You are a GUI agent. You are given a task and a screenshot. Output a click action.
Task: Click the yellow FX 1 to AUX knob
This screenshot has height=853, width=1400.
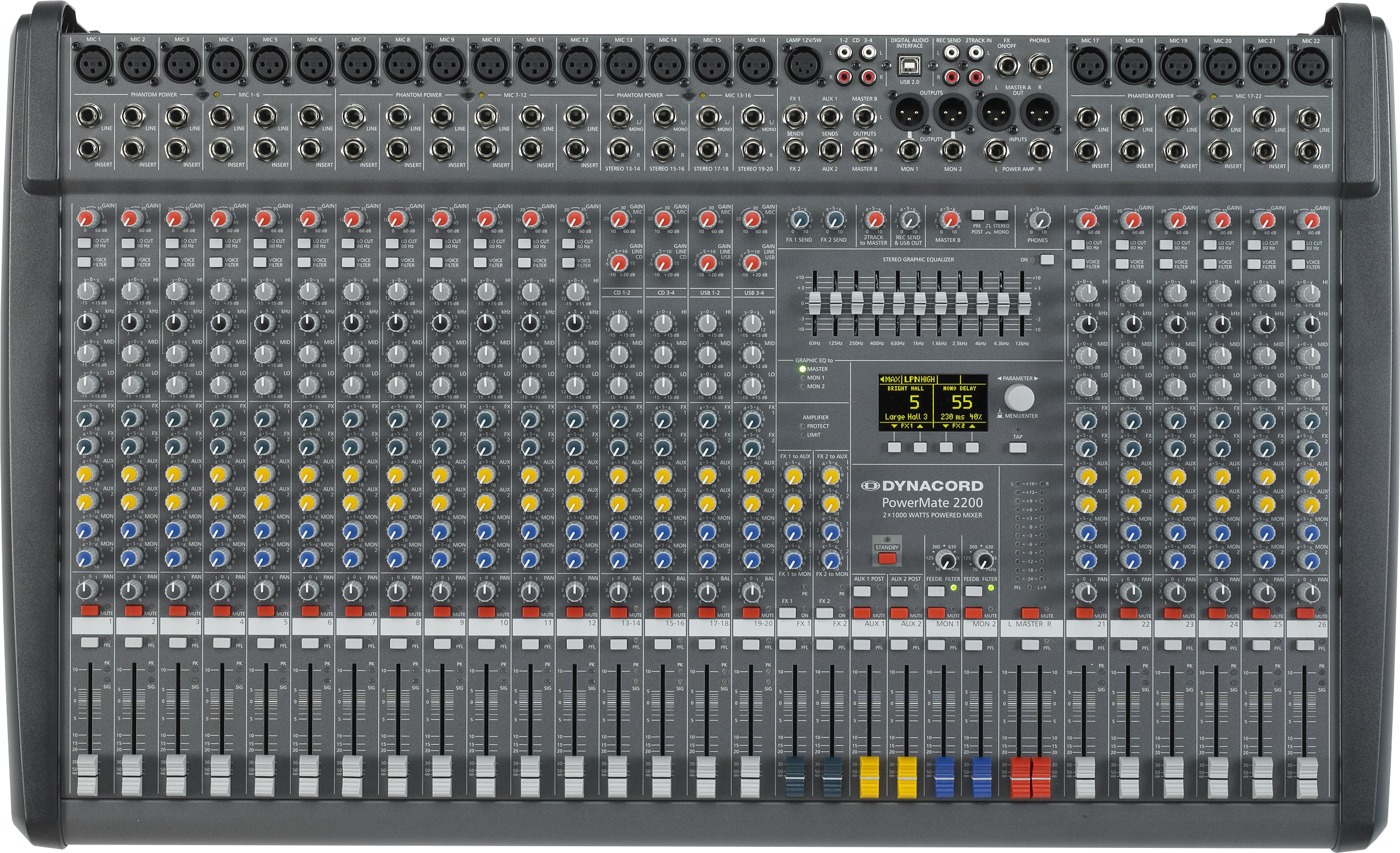[794, 476]
